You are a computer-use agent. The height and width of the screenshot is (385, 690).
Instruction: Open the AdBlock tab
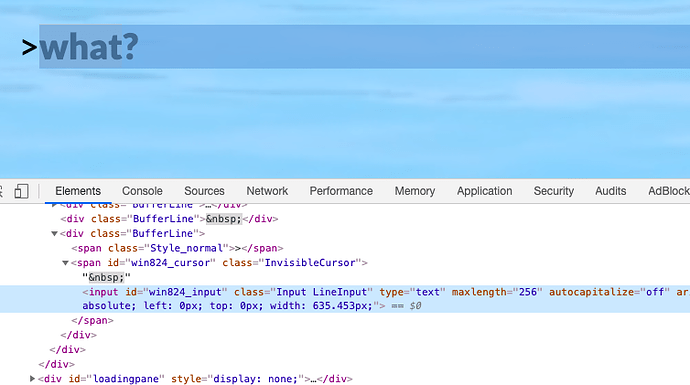(668, 191)
